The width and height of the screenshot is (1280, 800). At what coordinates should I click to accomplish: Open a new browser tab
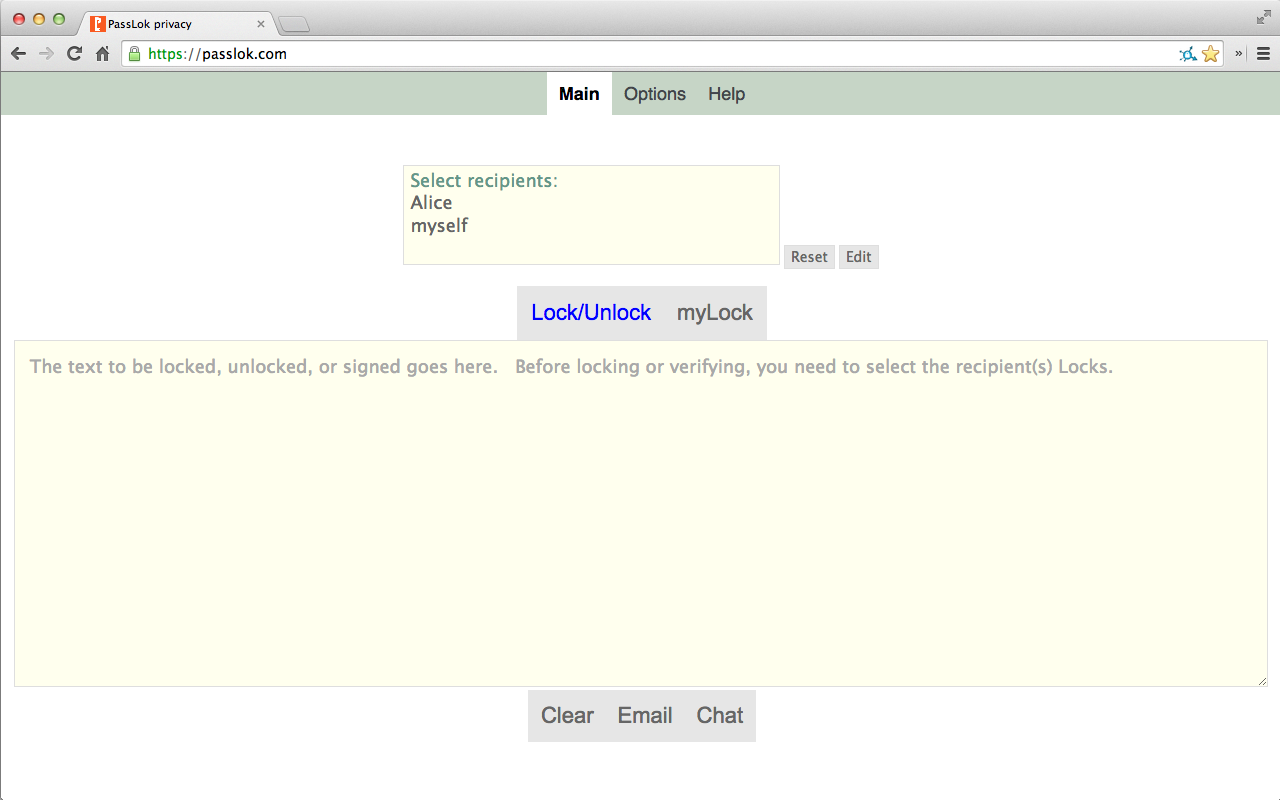(x=294, y=24)
